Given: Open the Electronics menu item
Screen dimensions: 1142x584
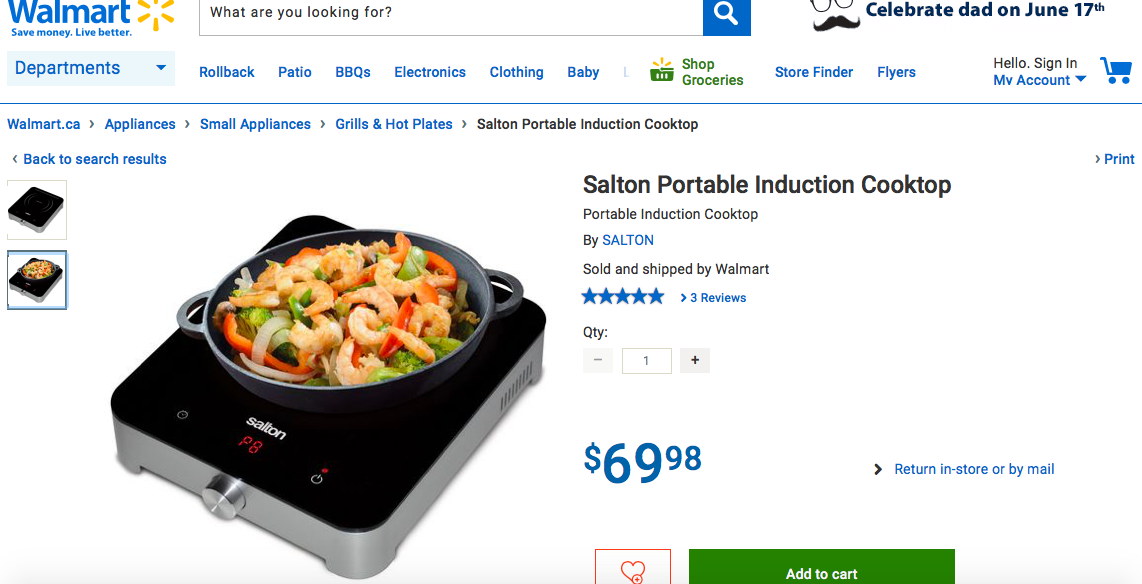Looking at the screenshot, I should tap(430, 72).
